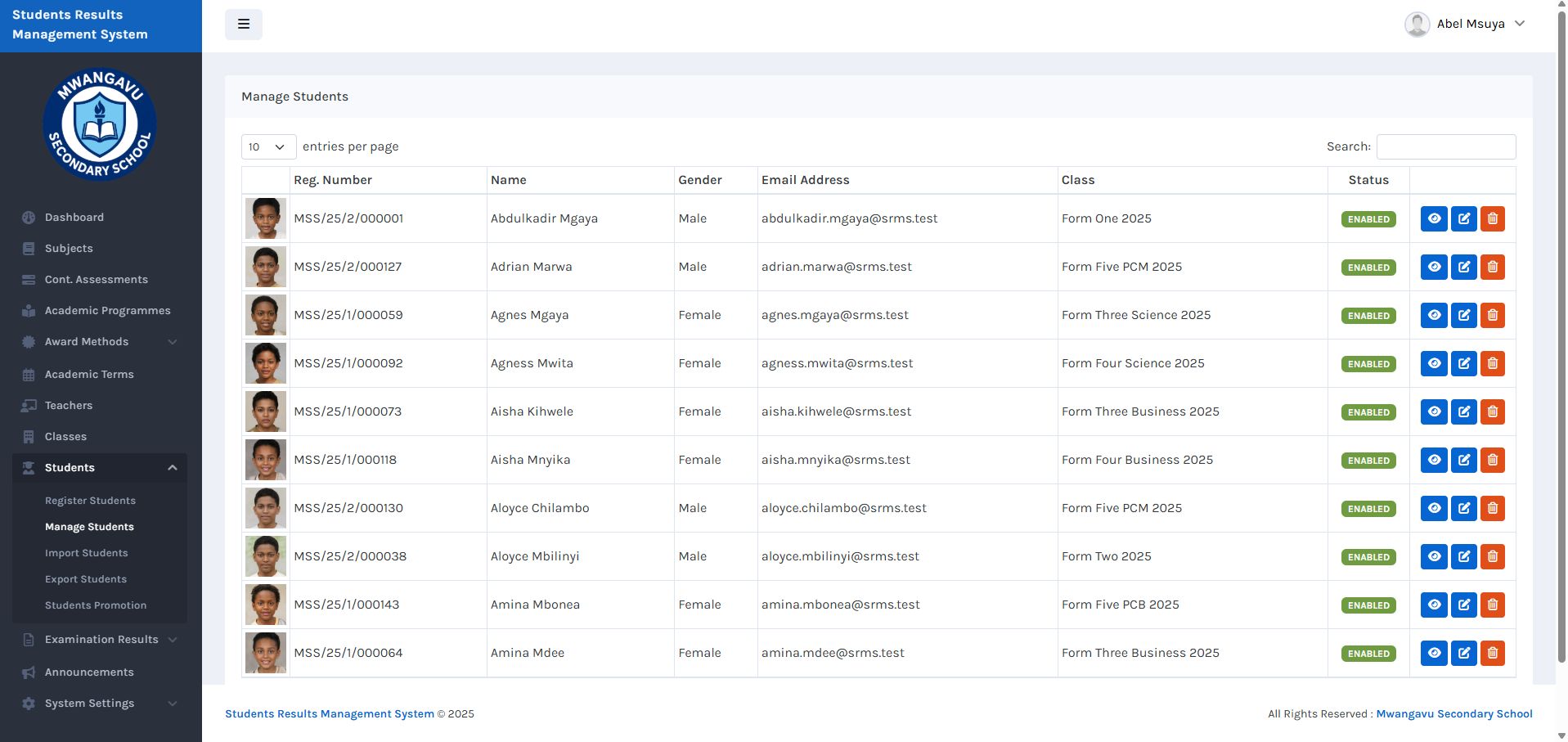Viewport: 1568px width, 742px height.
Task: Click the Mwangavu Secondary School logo
Action: click(100, 124)
